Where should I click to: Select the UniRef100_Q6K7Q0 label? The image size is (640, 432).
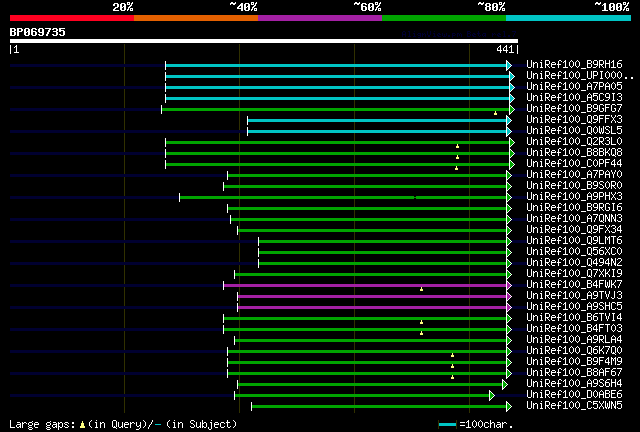click(x=574, y=351)
